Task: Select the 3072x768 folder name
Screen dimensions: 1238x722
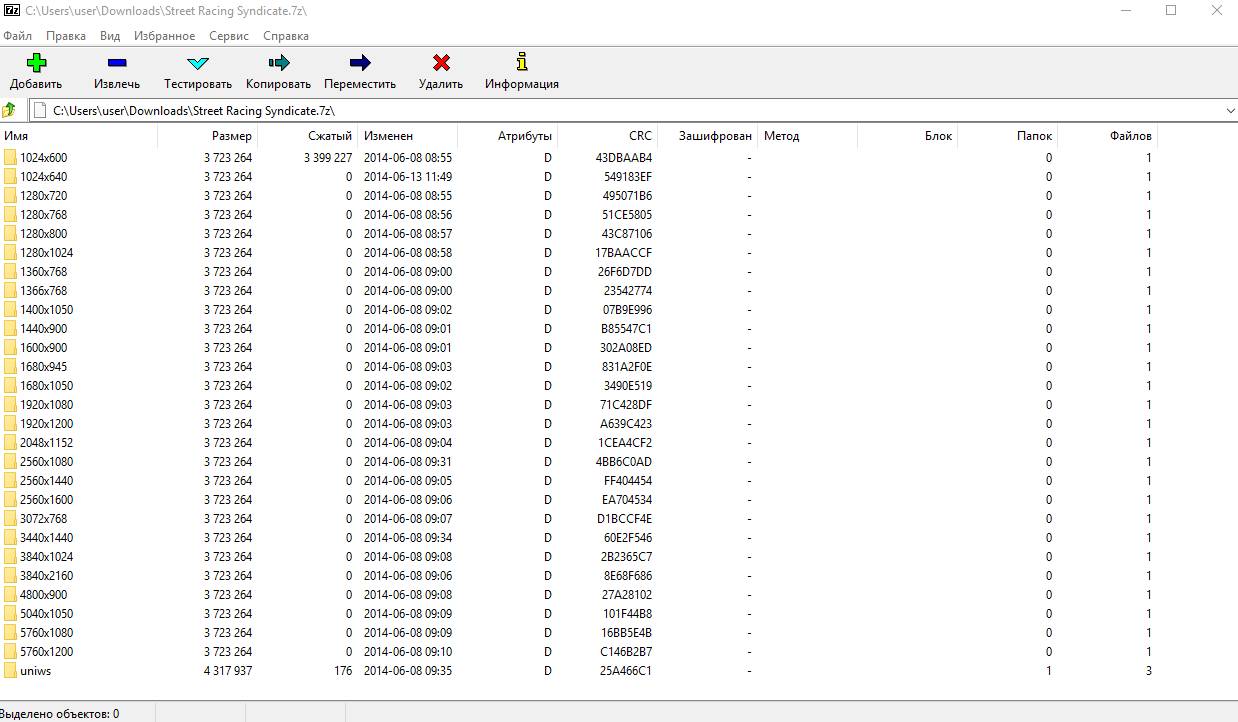Action: click(x=44, y=518)
